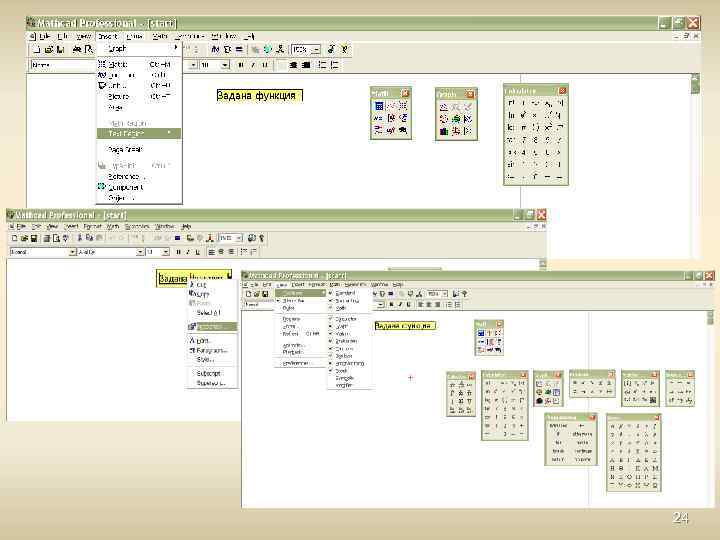Click Numbering list icon in top window
Screen dimensions: 720x540
pos(335,65)
